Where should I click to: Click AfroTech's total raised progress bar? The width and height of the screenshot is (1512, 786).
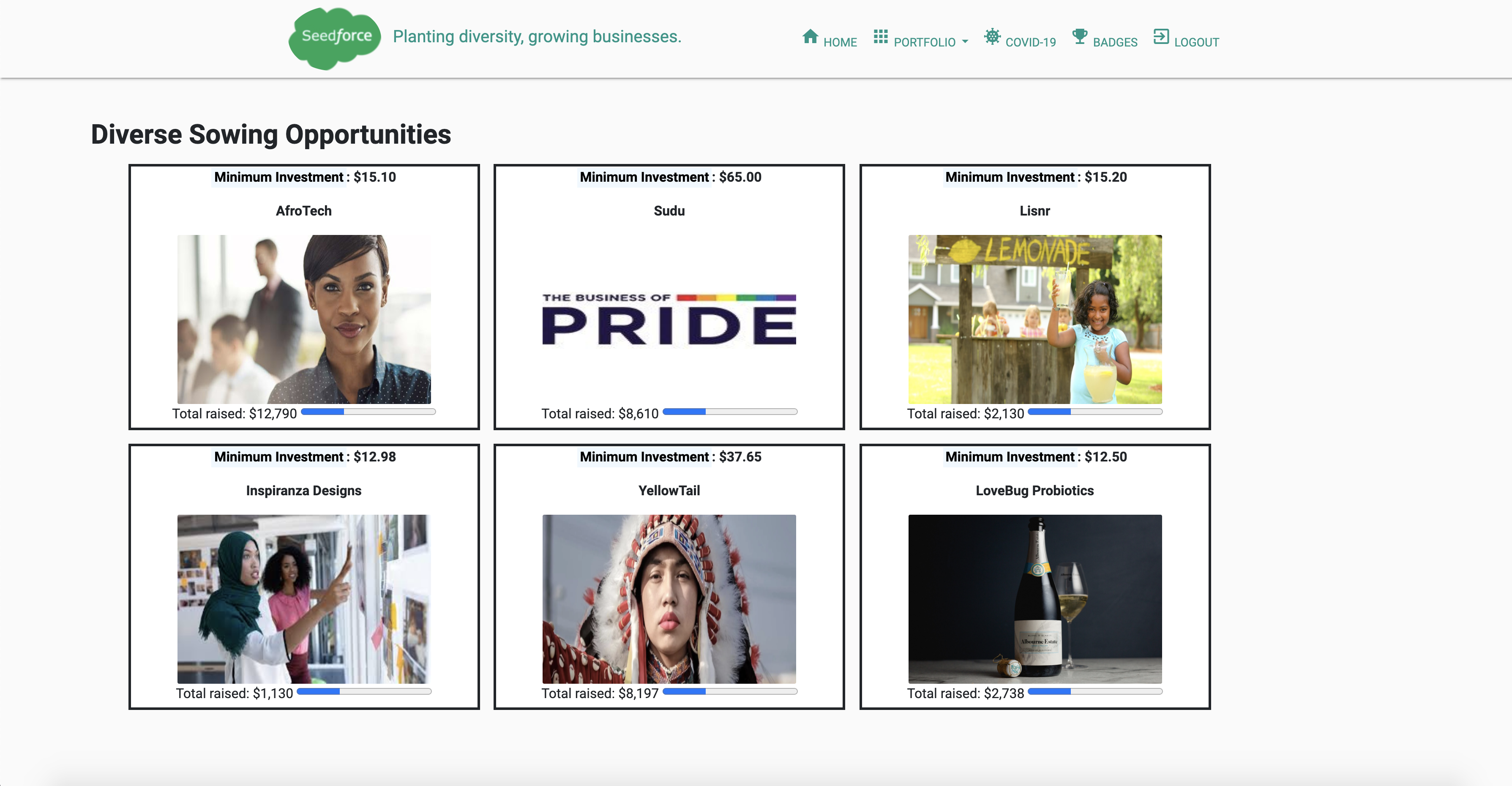click(368, 412)
